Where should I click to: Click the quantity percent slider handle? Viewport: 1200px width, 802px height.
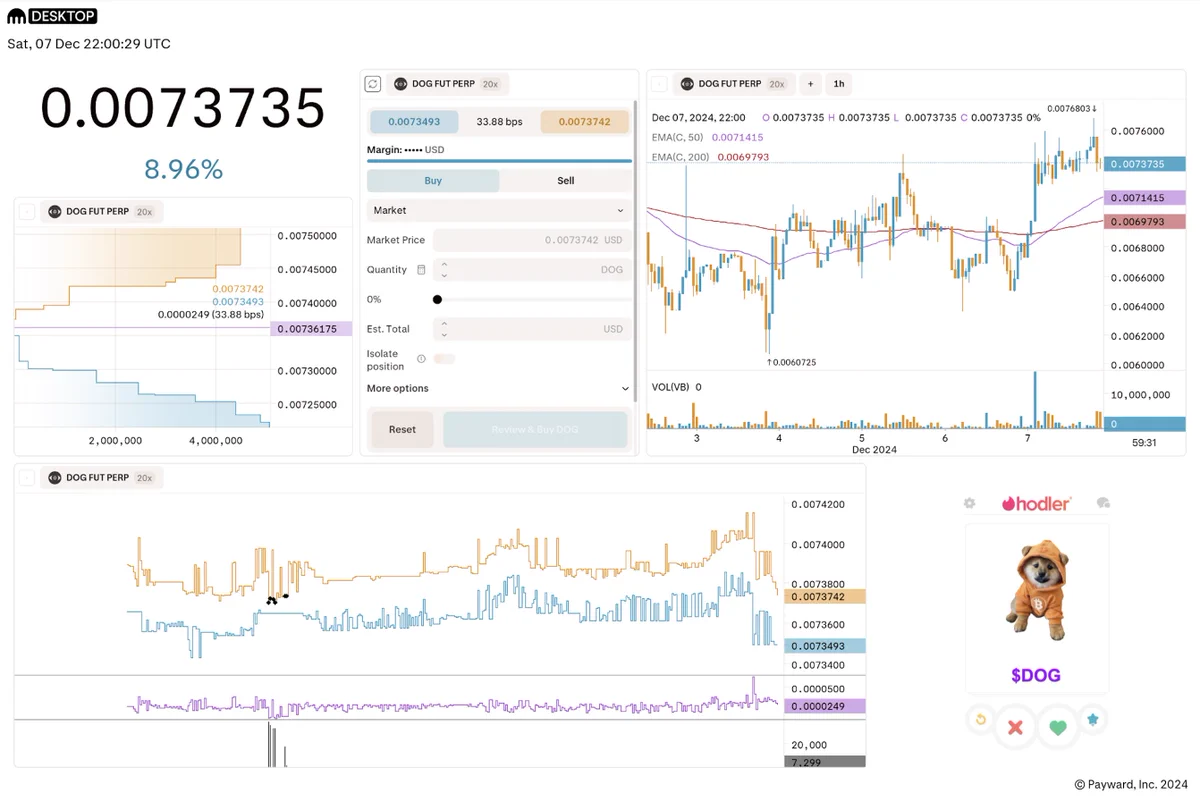438,299
